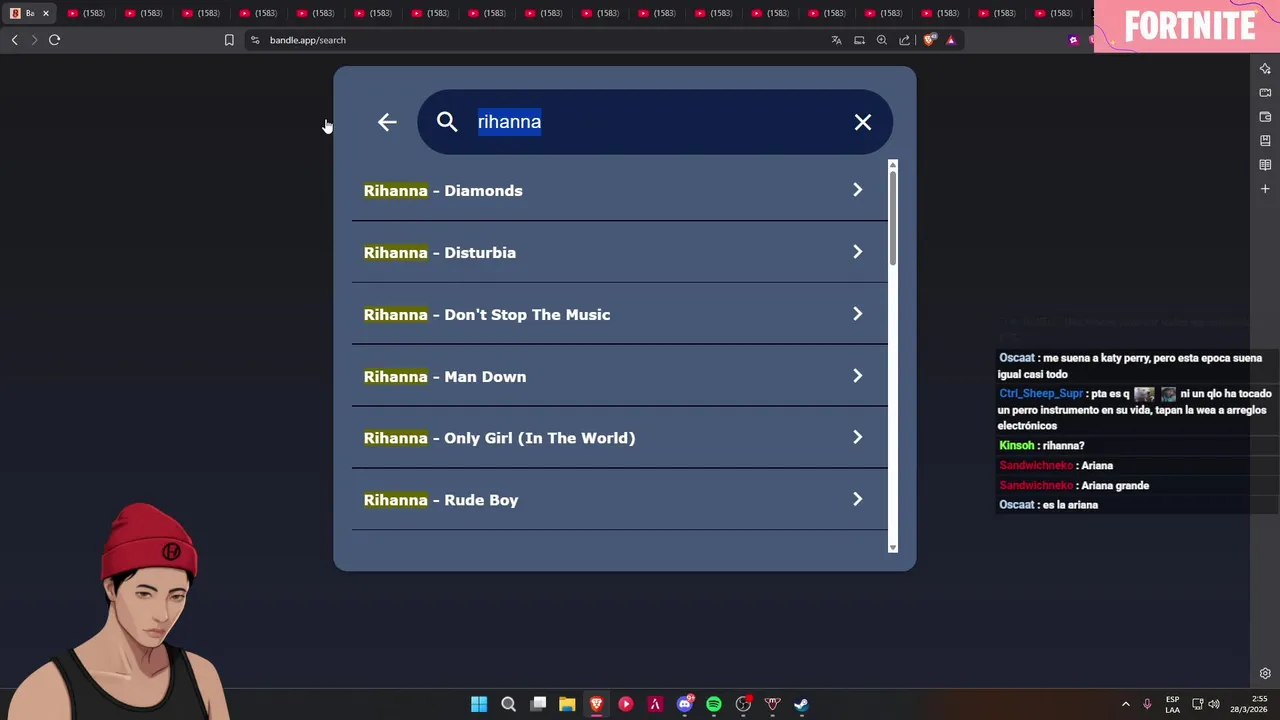The height and width of the screenshot is (720, 1280).
Task: Open Leo AI sparkle icon in sidebar
Action: tap(1265, 68)
